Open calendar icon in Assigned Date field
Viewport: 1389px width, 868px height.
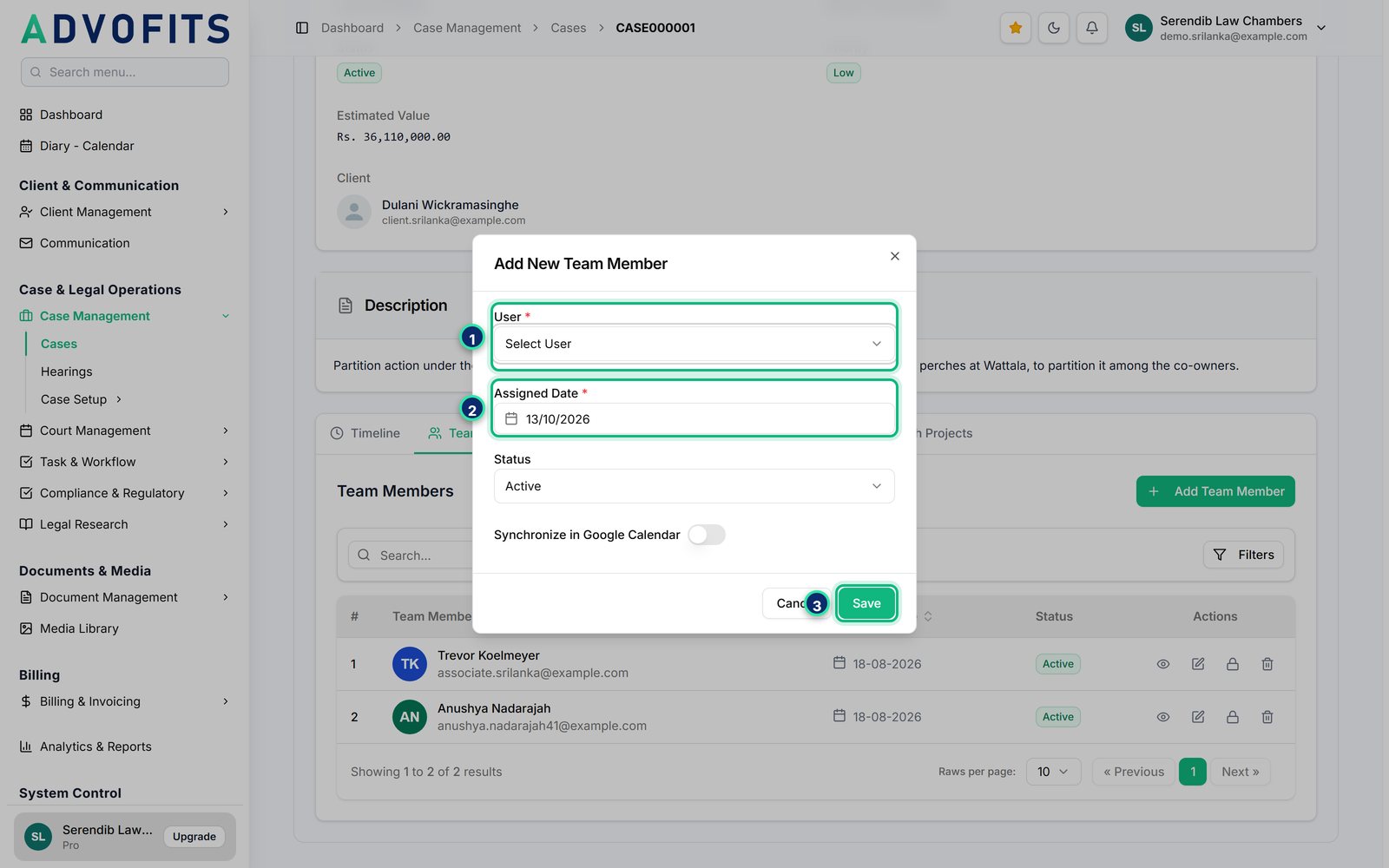pos(511,419)
